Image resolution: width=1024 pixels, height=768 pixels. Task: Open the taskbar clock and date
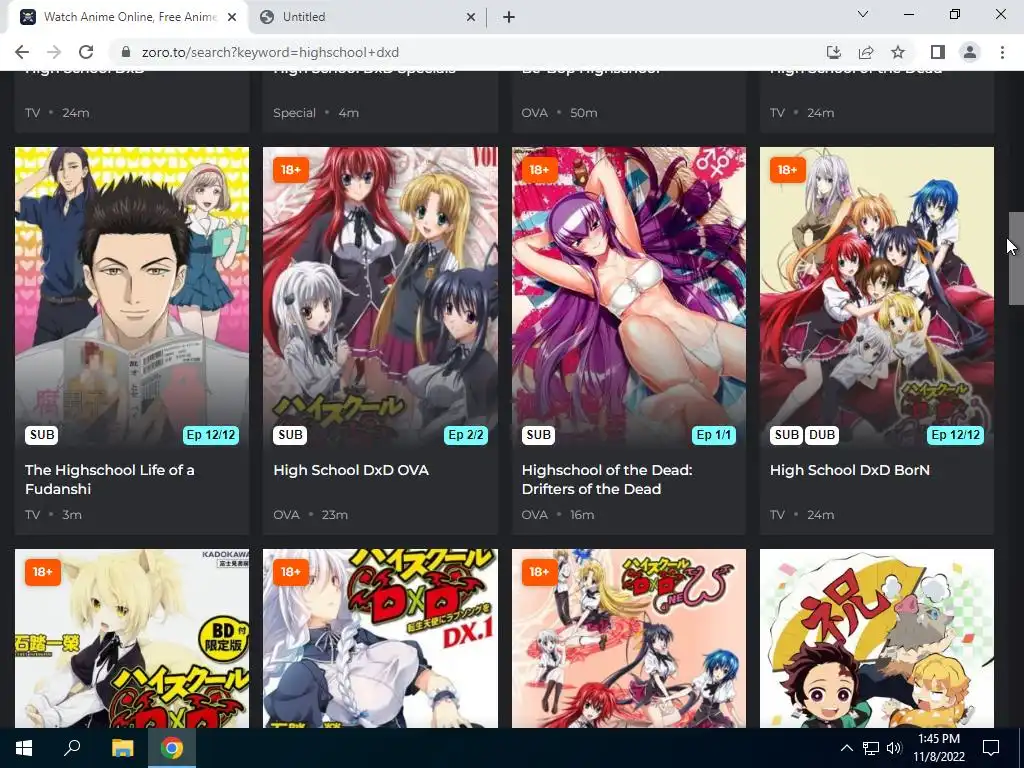[x=938, y=748]
